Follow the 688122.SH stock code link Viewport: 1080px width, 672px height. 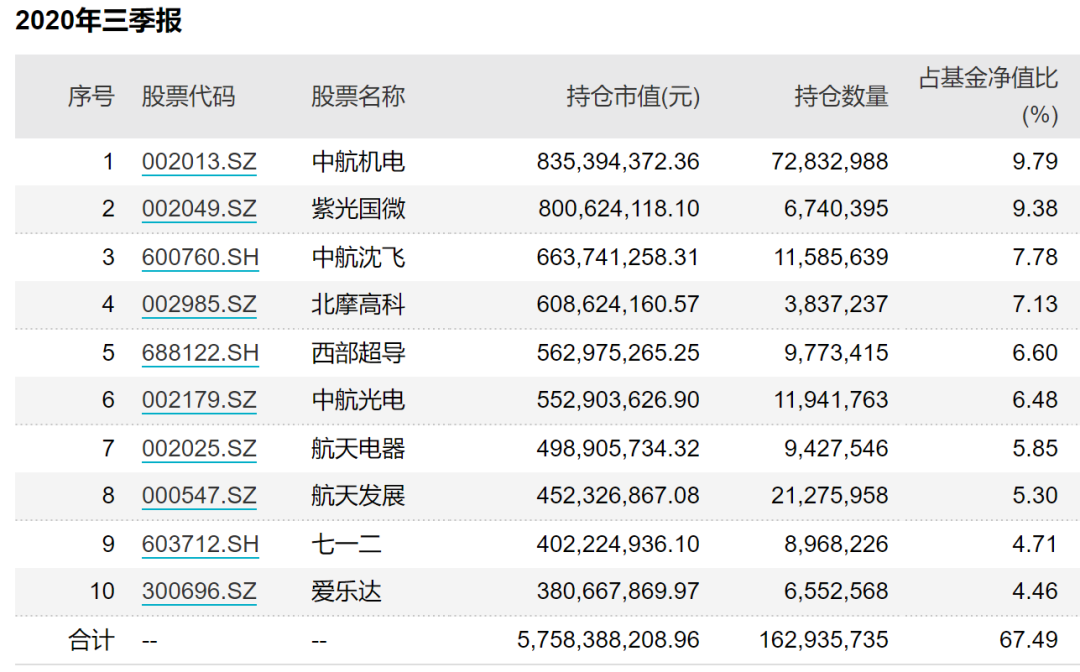click(x=200, y=353)
